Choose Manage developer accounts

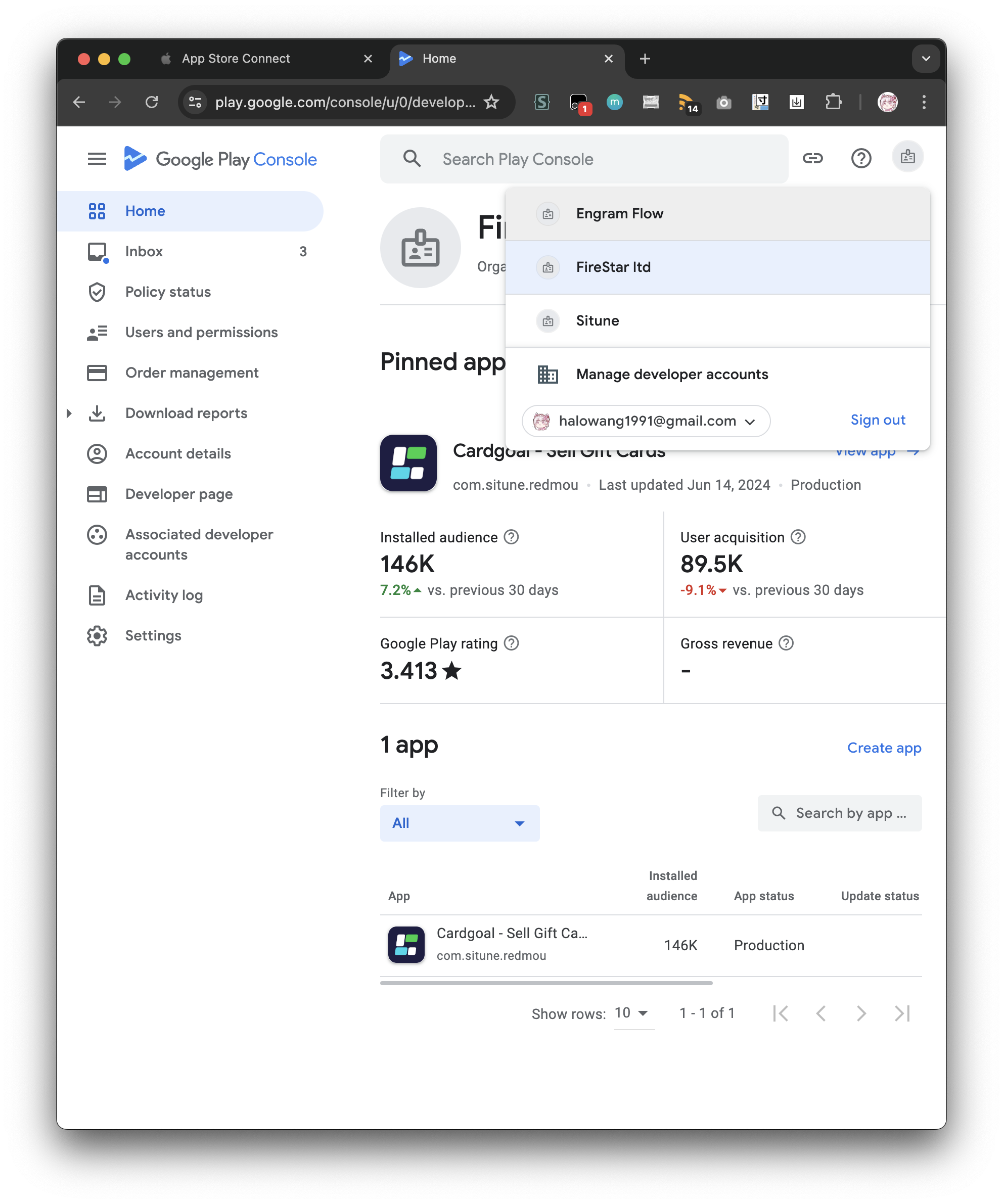click(717, 375)
